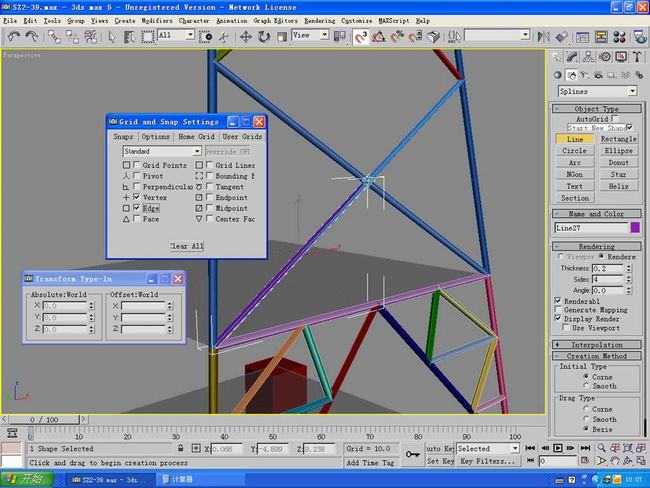The height and width of the screenshot is (488, 650).
Task: Enable the Endpoint snap checkbox
Action: (x=209, y=197)
